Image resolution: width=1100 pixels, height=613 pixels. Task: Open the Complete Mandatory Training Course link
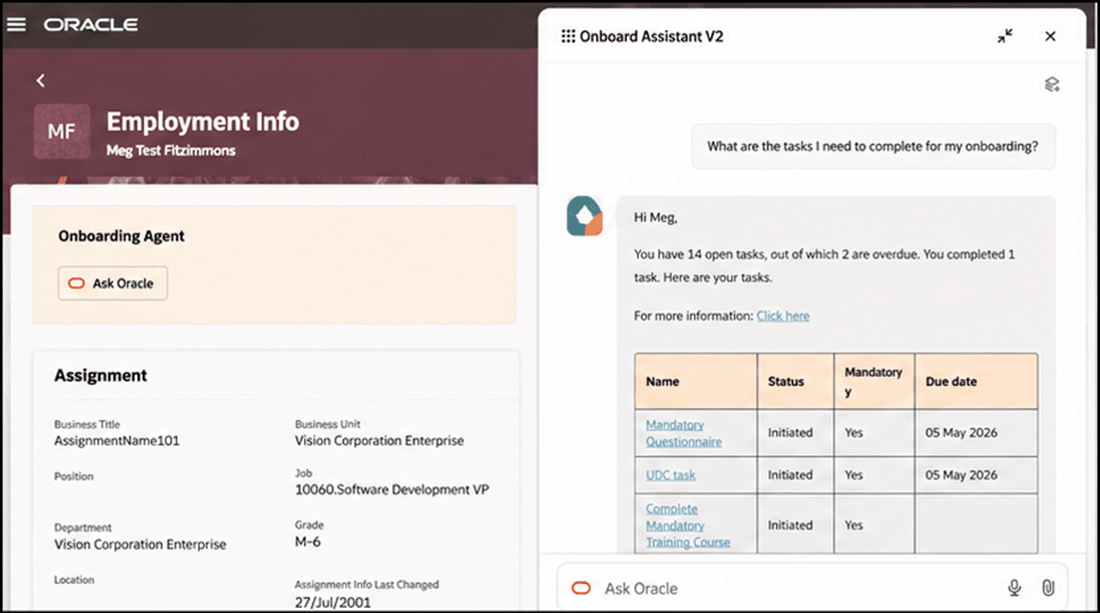688,525
